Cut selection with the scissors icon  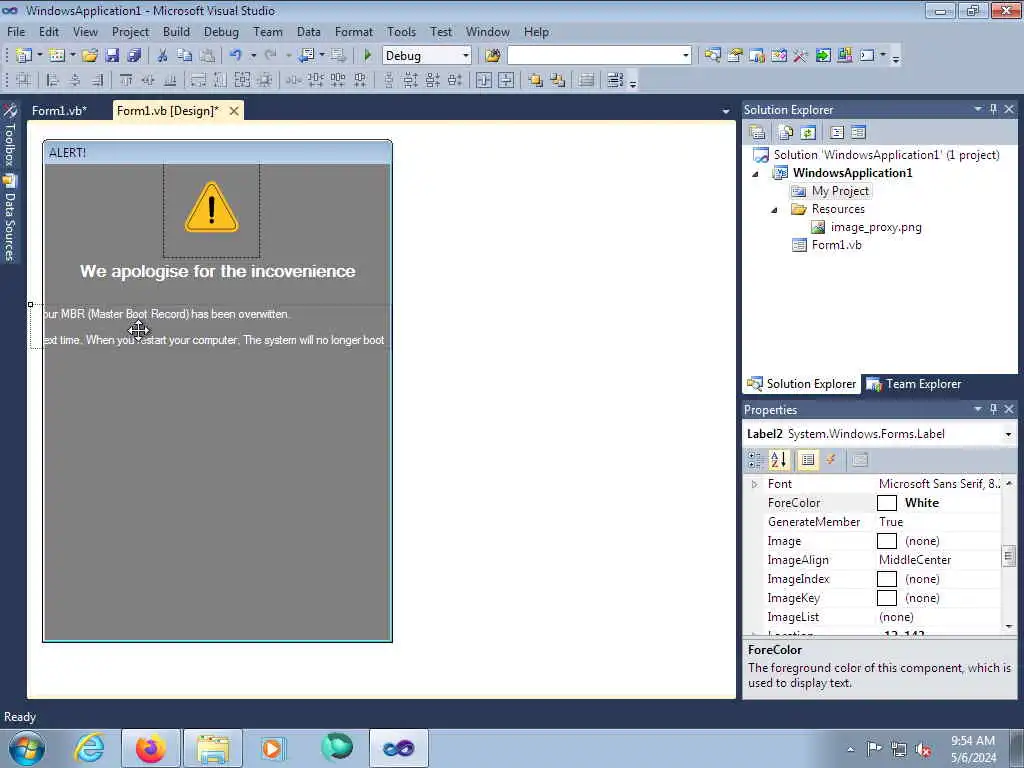(163, 56)
